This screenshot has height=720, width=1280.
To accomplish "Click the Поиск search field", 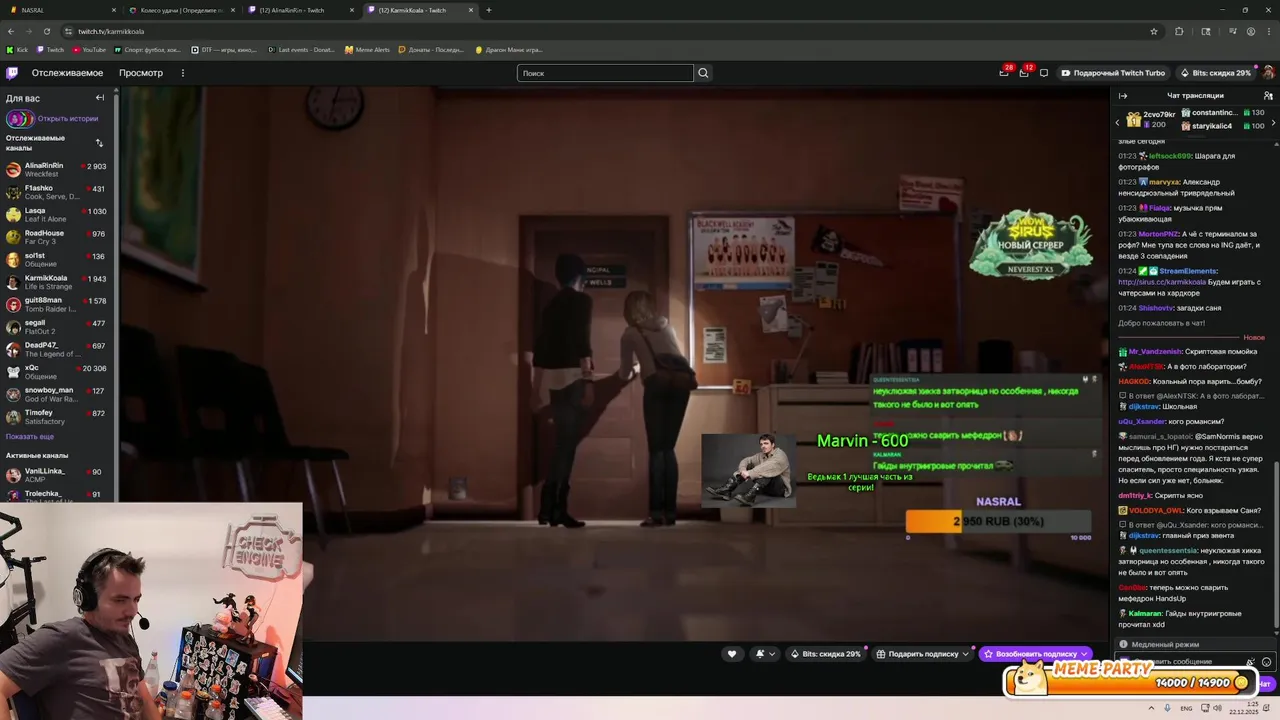I will click(x=605, y=73).
